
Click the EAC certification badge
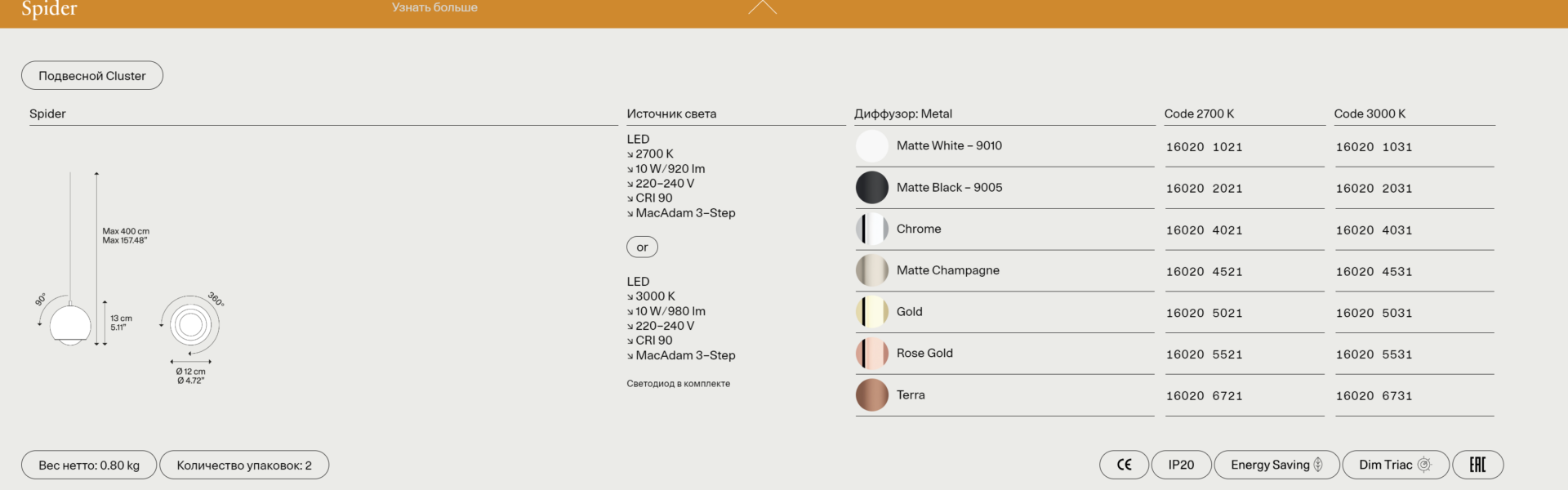(x=1477, y=465)
